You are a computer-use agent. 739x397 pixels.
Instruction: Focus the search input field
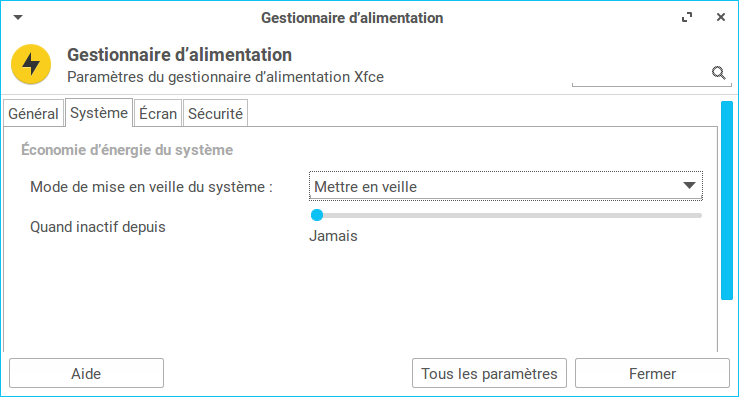[x=641, y=74]
